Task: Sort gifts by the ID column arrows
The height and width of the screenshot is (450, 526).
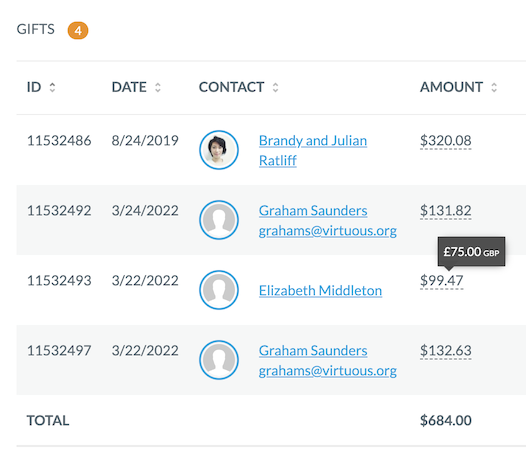Action: [52, 88]
